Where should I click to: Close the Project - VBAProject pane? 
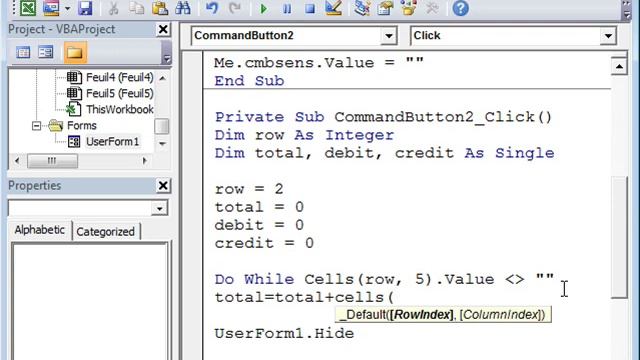pyautogui.click(x=163, y=29)
